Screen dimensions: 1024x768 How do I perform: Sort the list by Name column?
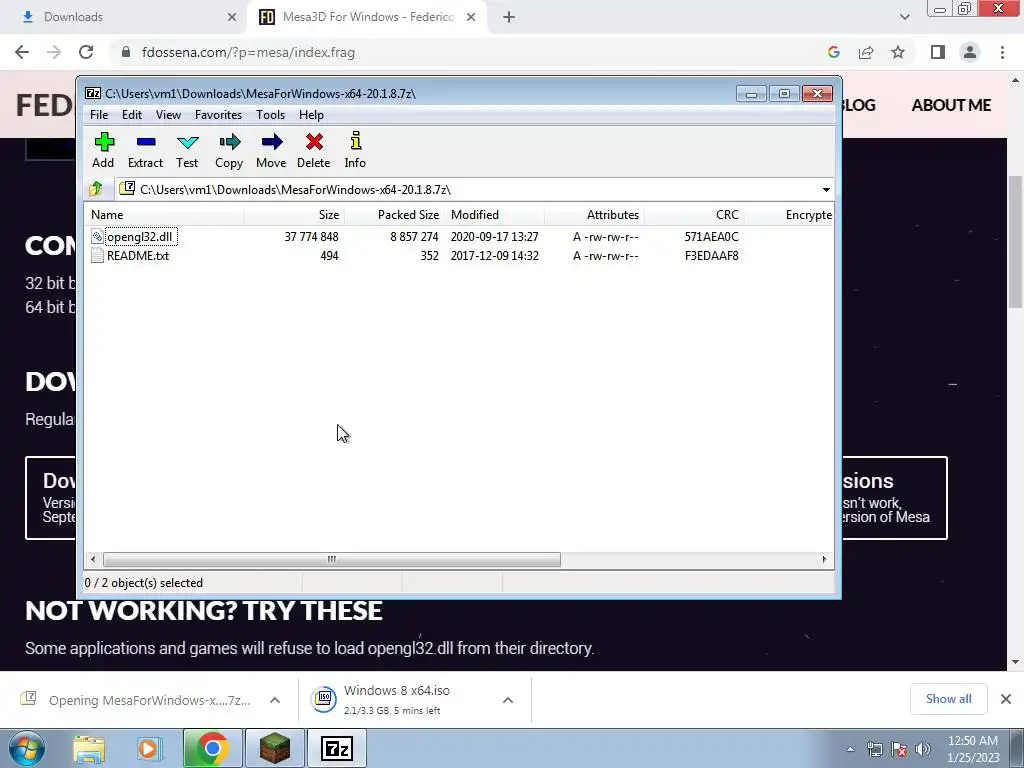(x=165, y=215)
